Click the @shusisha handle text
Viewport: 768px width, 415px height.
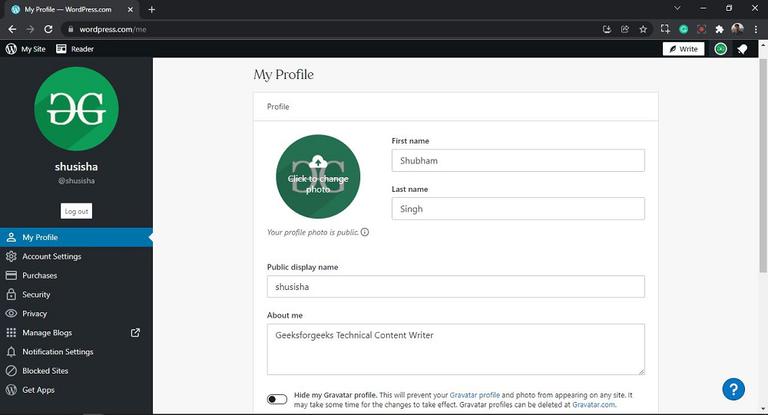coord(76,181)
